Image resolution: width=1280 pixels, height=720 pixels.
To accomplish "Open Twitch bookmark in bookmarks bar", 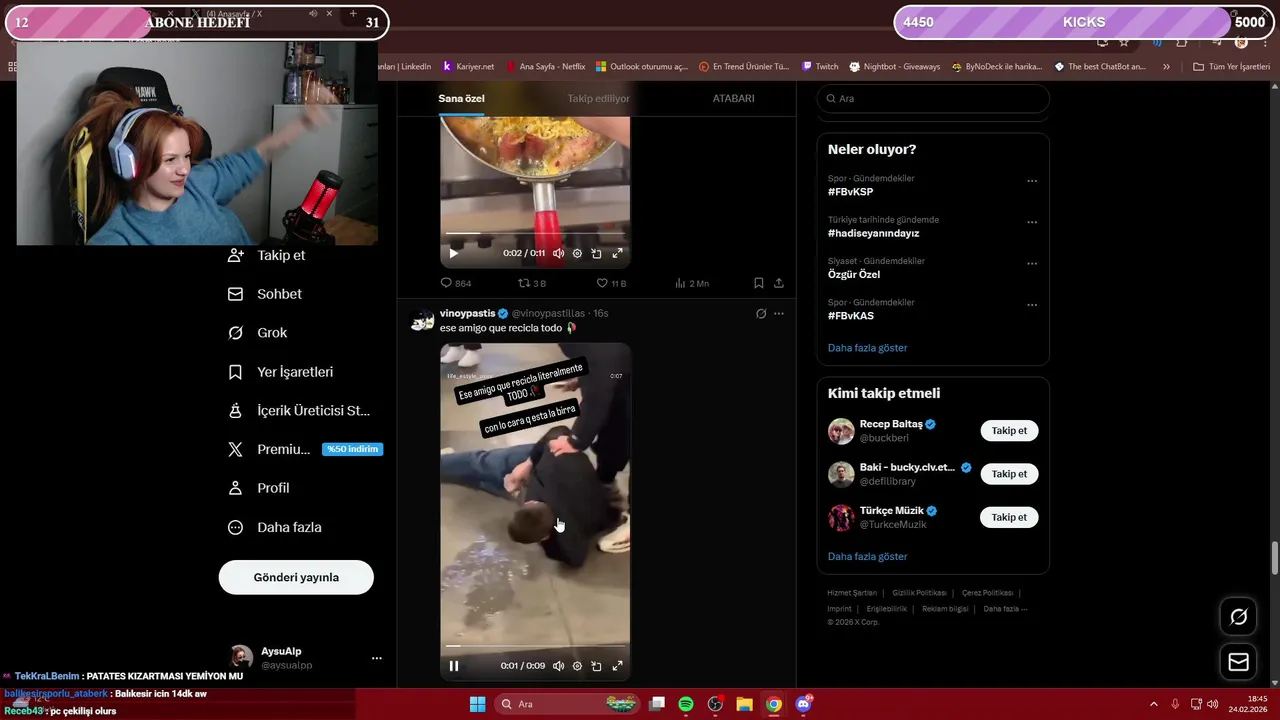I will (x=820, y=66).
